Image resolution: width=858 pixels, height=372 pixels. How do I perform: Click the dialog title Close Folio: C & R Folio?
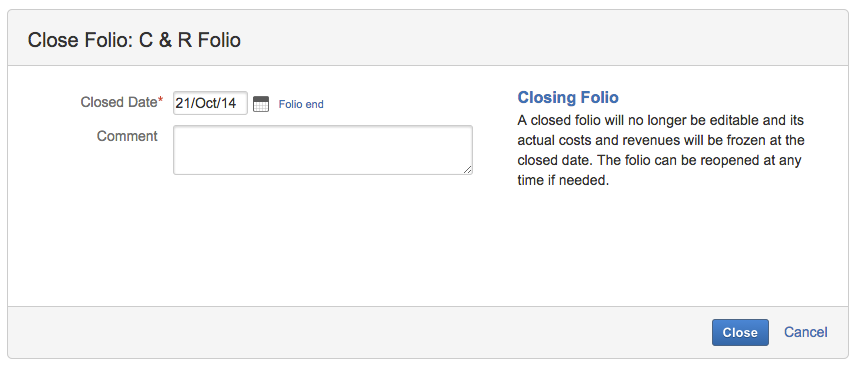134,40
